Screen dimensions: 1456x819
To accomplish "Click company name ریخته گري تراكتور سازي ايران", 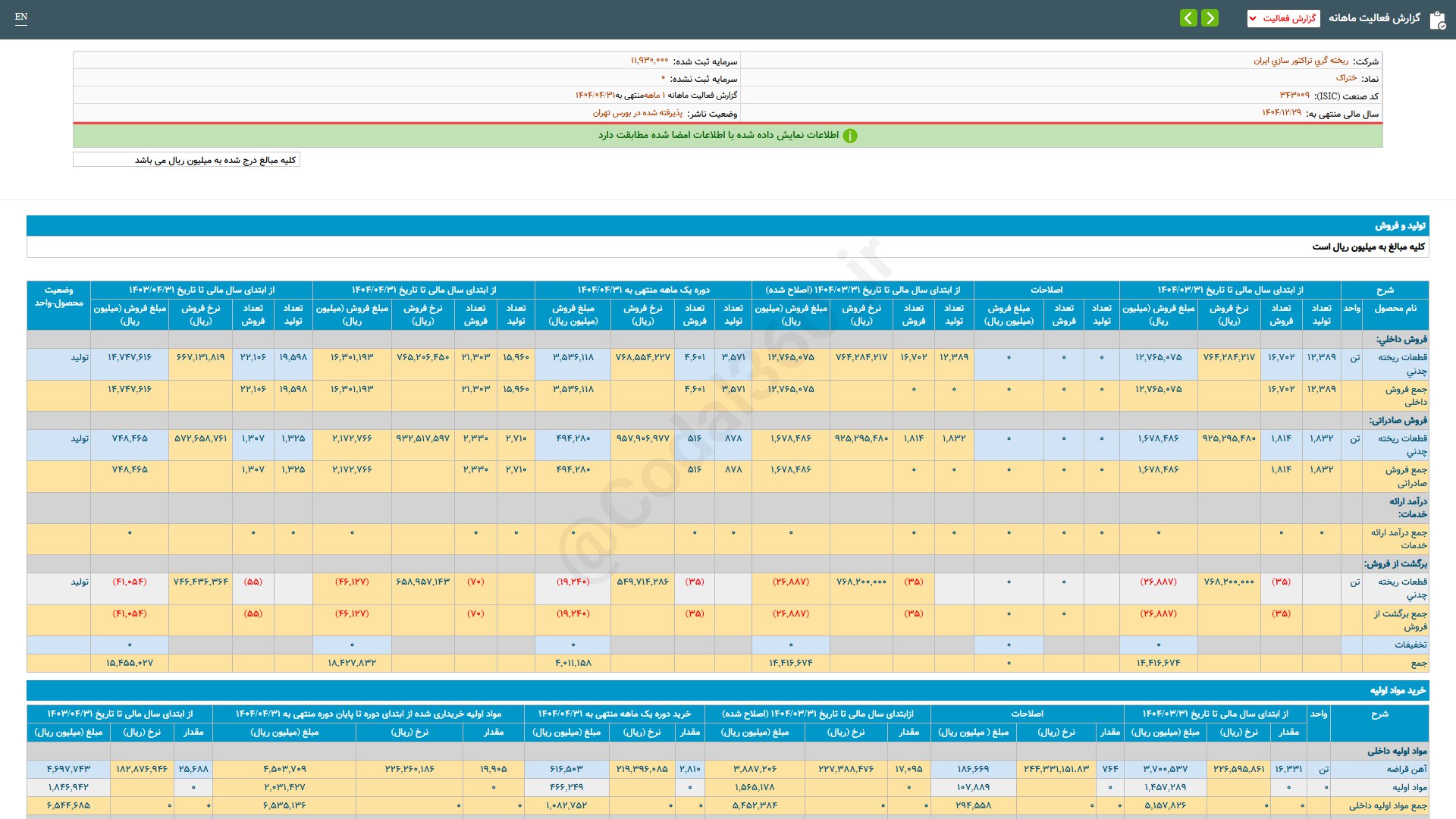I will click(1301, 61).
